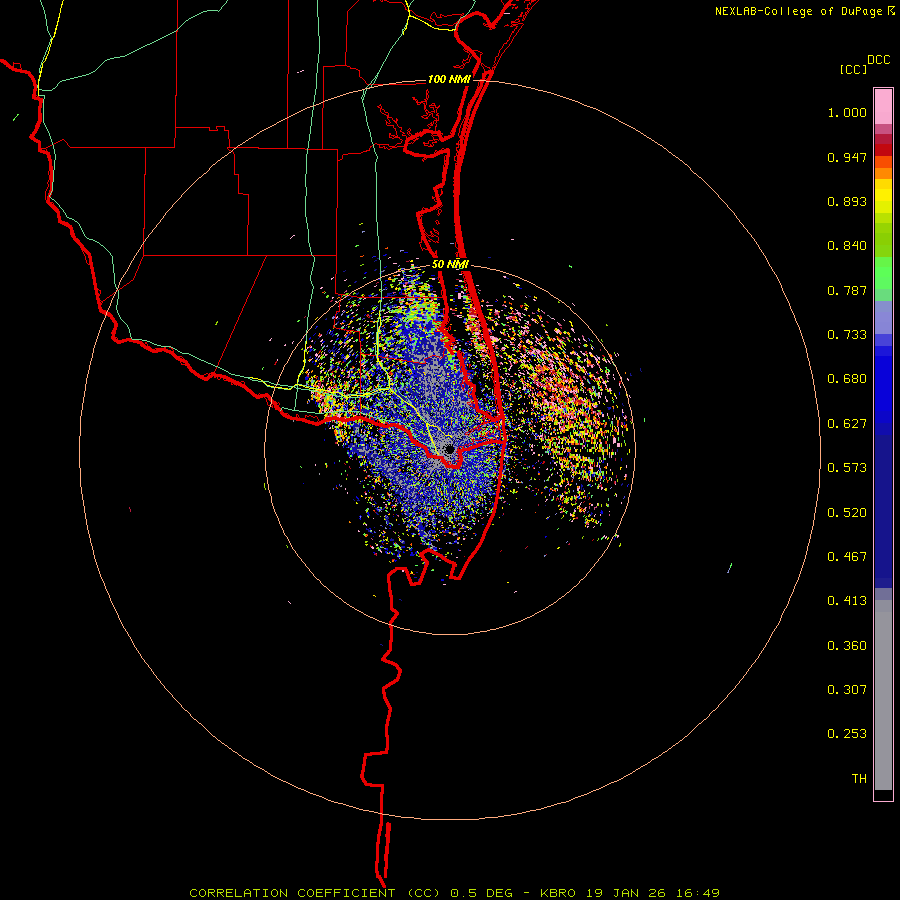The height and width of the screenshot is (900, 900).
Task: Click the 0.627 color scale value
Action: 847,424
